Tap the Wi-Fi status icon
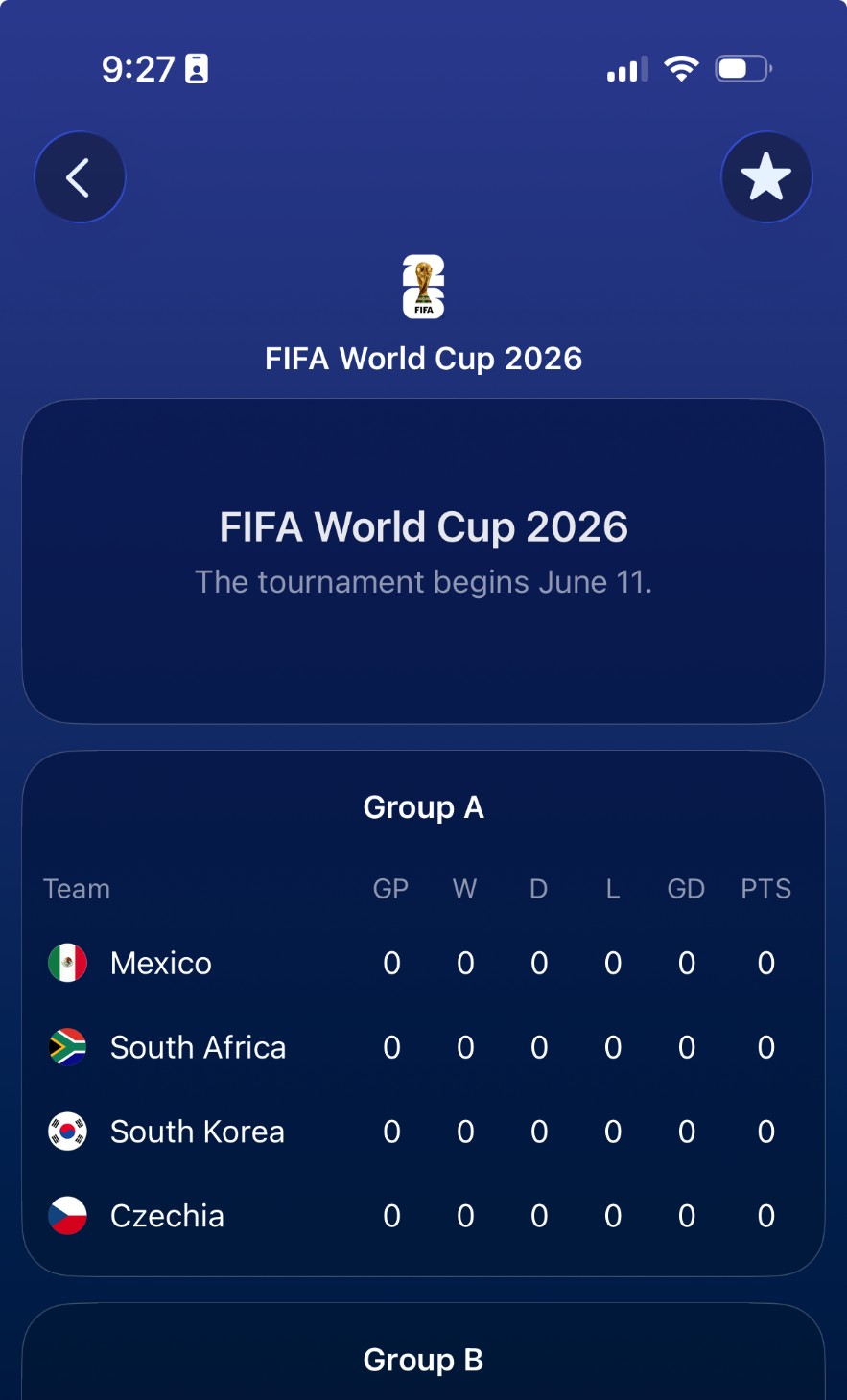847x1400 pixels. tap(681, 69)
